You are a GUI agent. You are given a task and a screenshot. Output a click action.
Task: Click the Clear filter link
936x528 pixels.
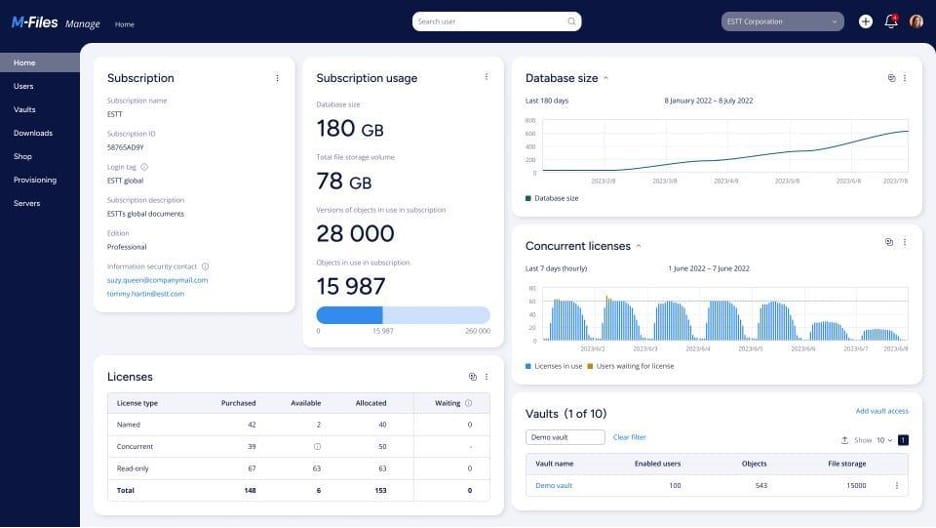pos(629,437)
